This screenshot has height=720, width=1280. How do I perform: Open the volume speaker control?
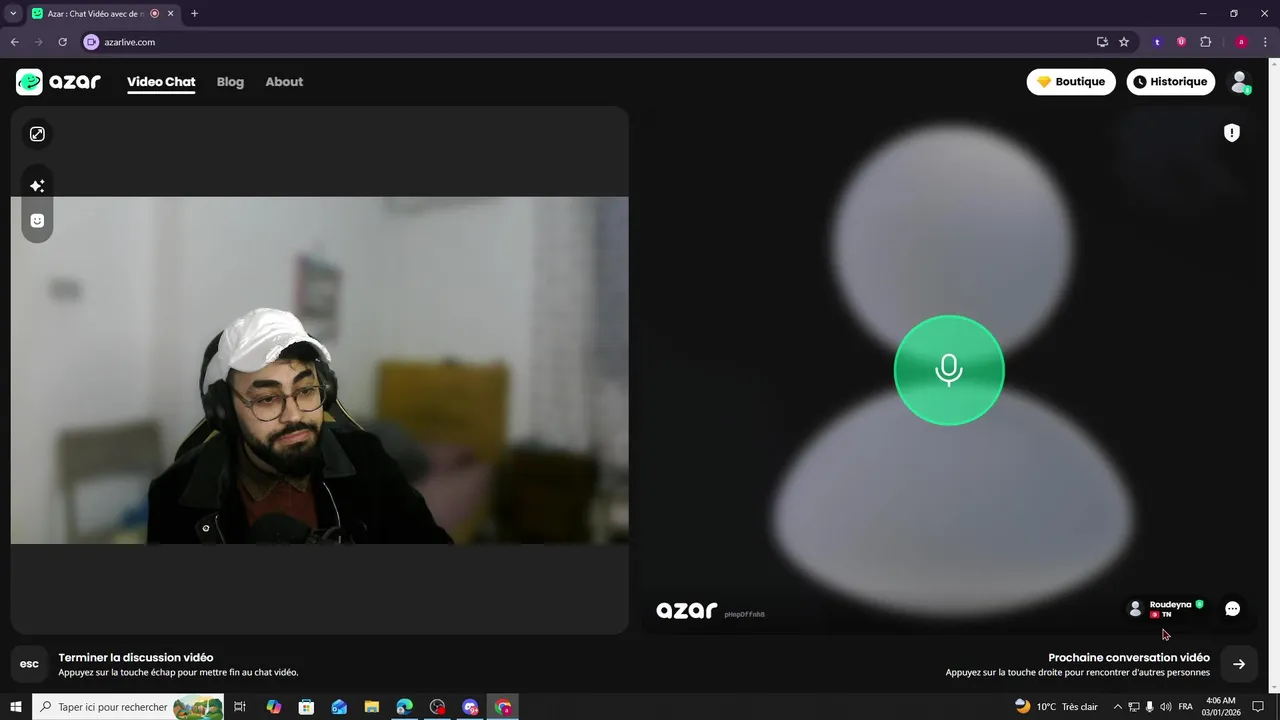1166,707
